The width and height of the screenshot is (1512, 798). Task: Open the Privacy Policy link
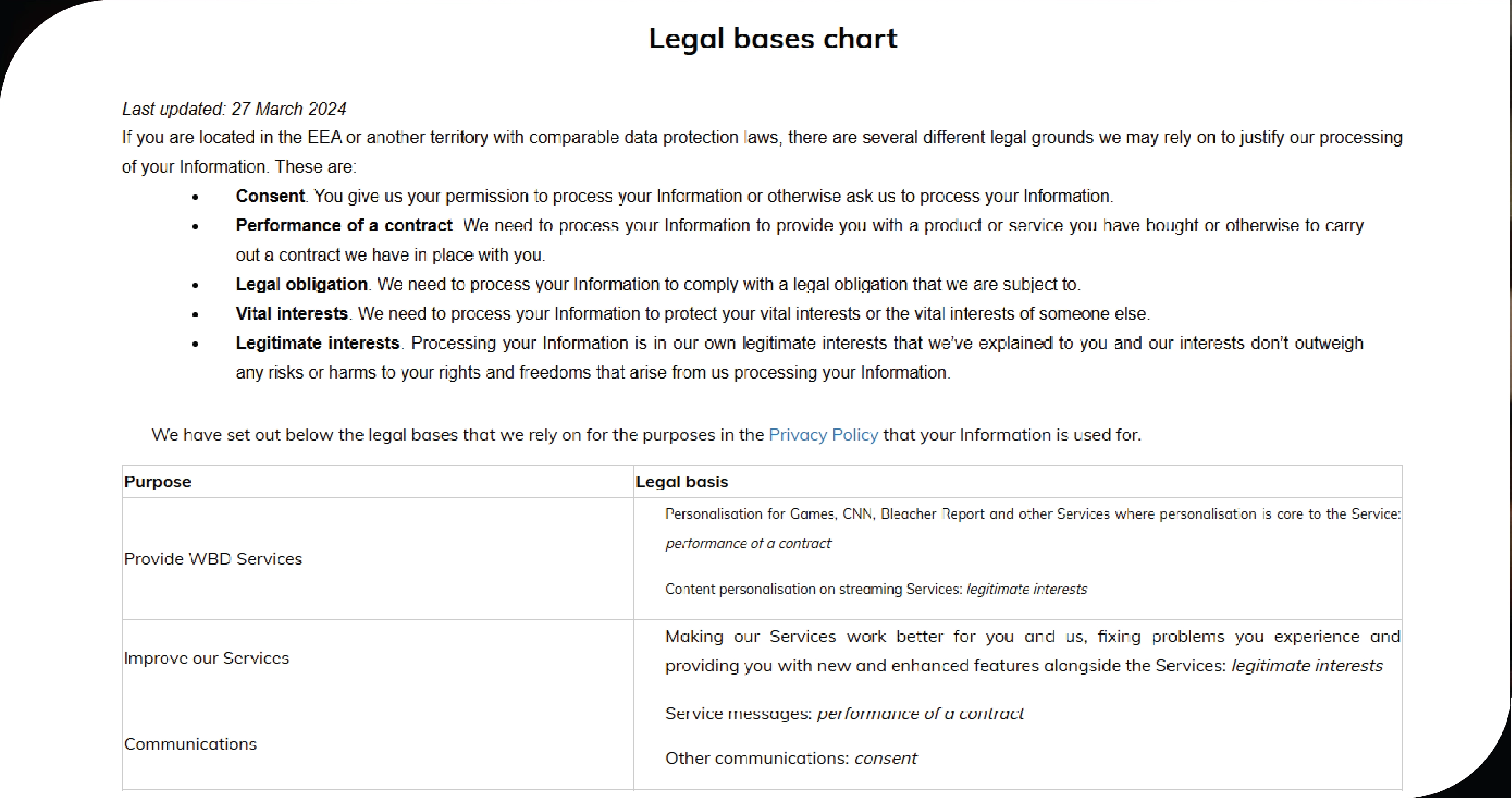click(823, 435)
